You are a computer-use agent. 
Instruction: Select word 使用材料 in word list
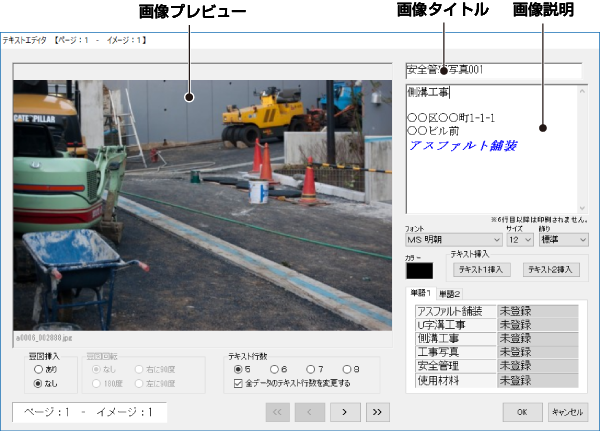[456, 380]
